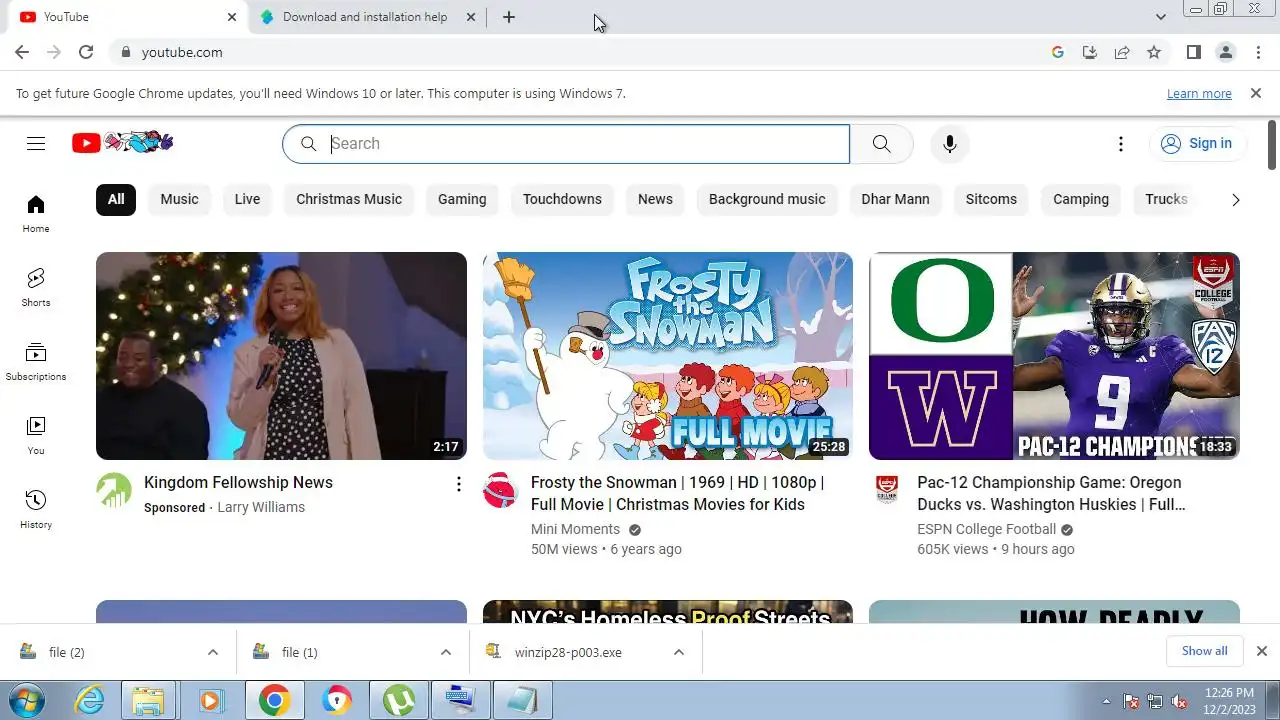Click the Kingdom Fellowship News advertiser avatar
Viewport: 1280px width, 720px height.
(x=114, y=490)
